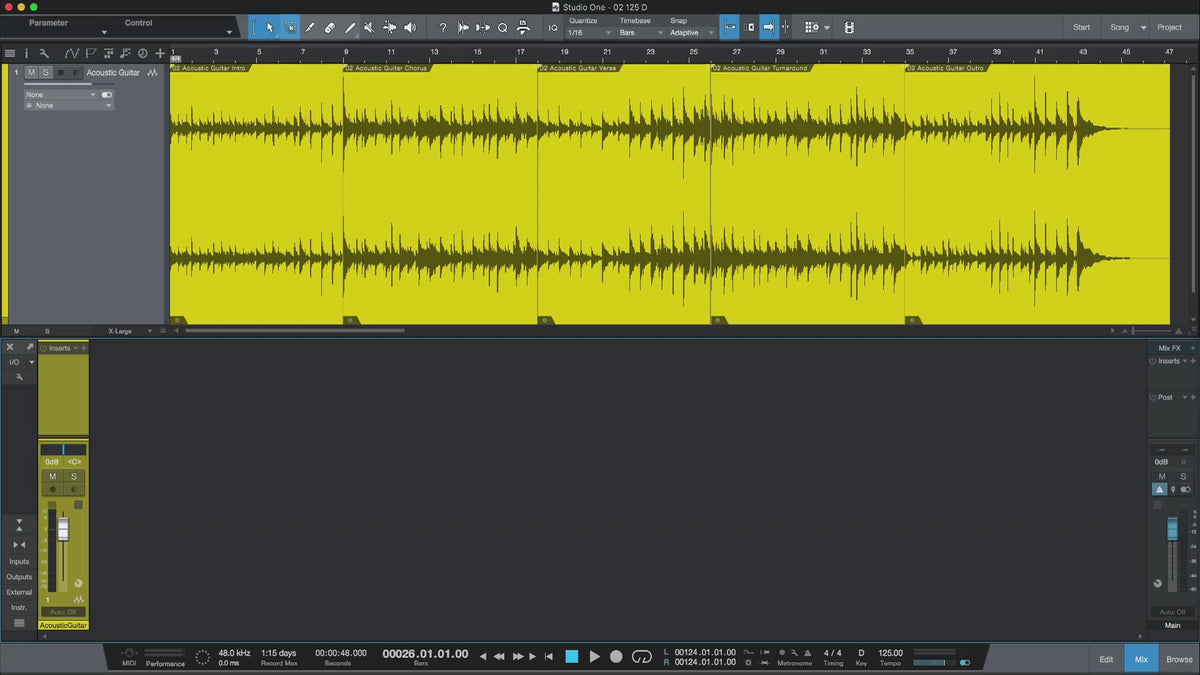Choose the Eraser tool
1200x675 pixels.
coord(329,28)
